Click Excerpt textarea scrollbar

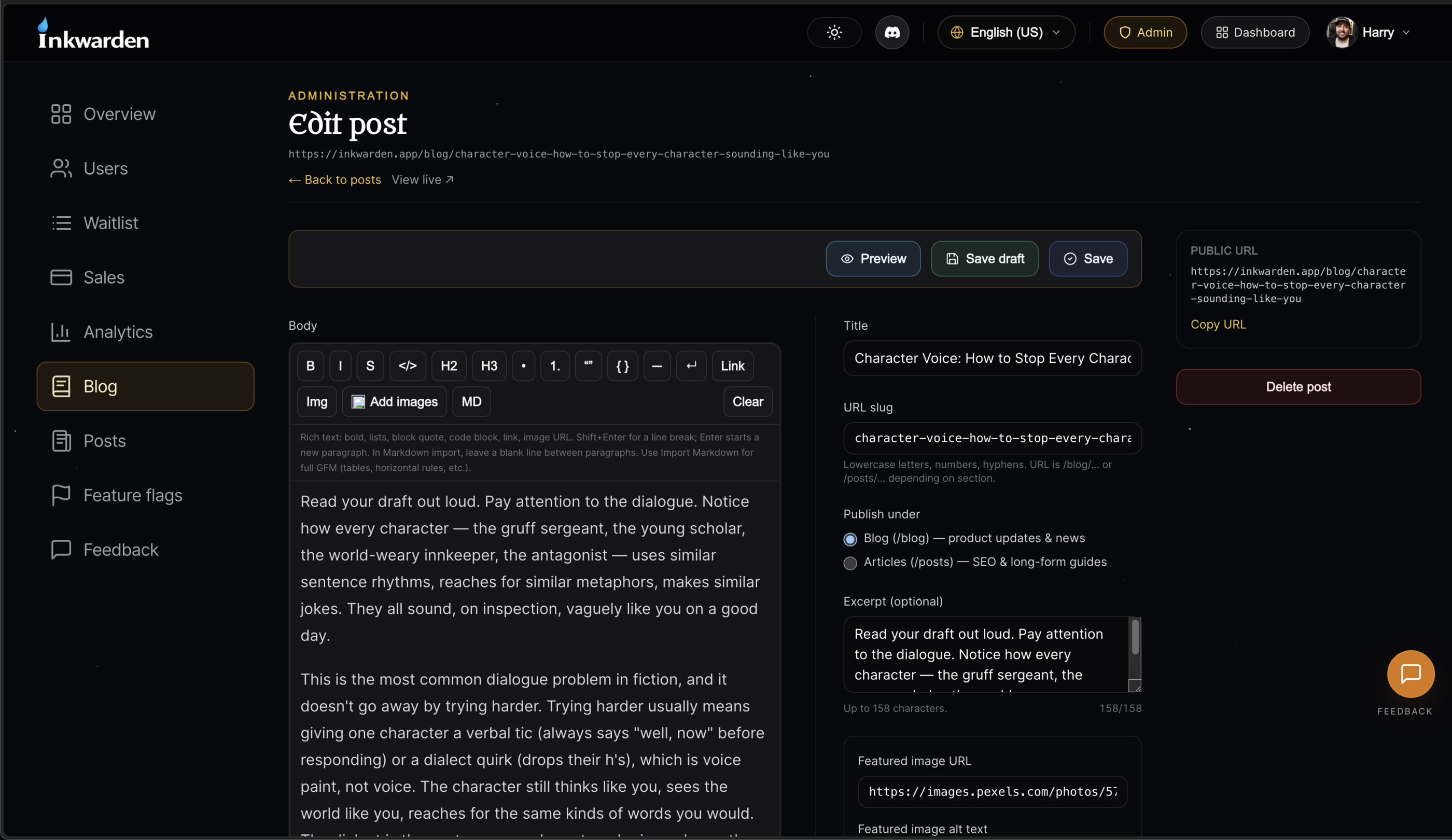1135,637
